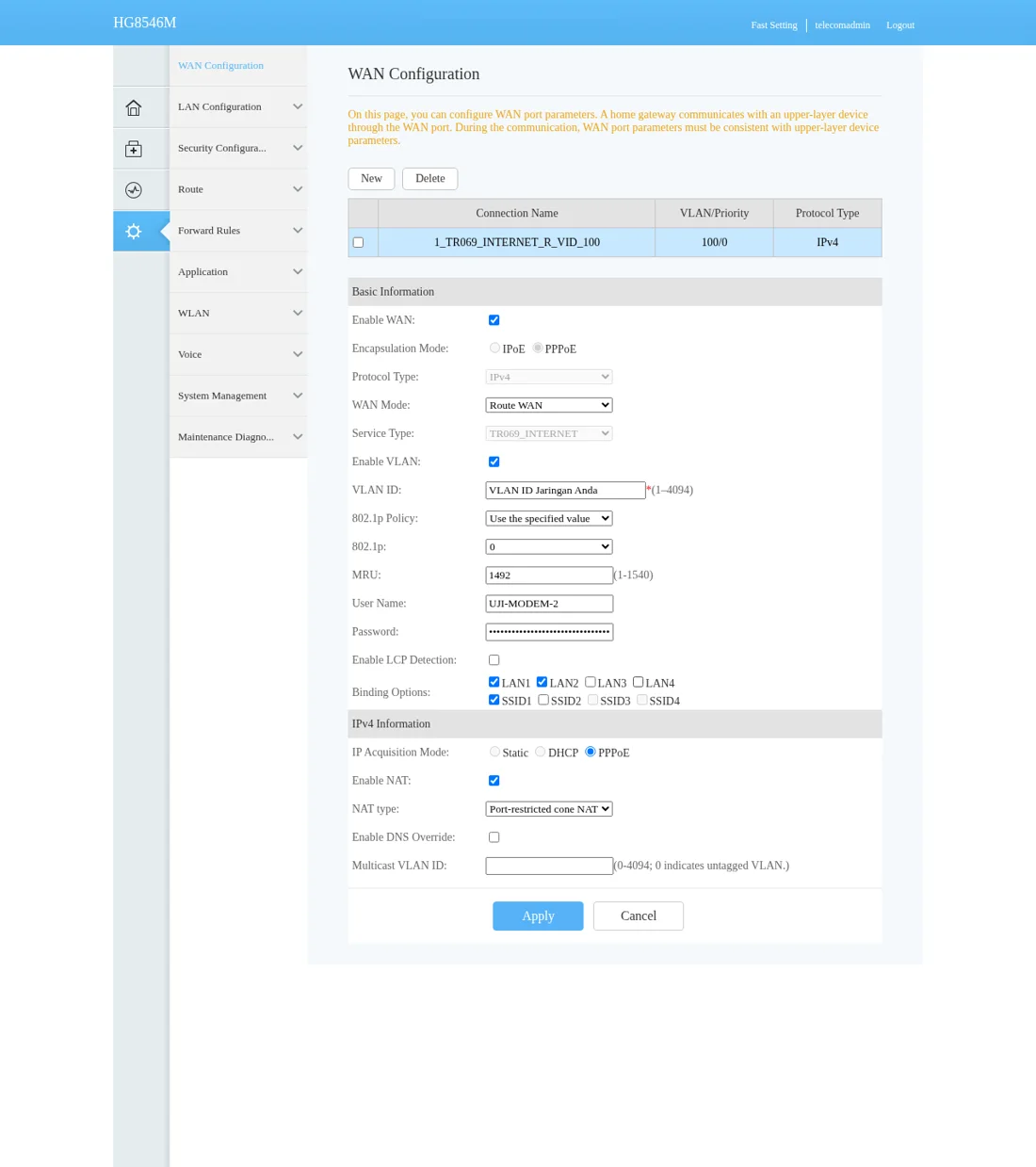Click the Fast Setting link

click(774, 25)
